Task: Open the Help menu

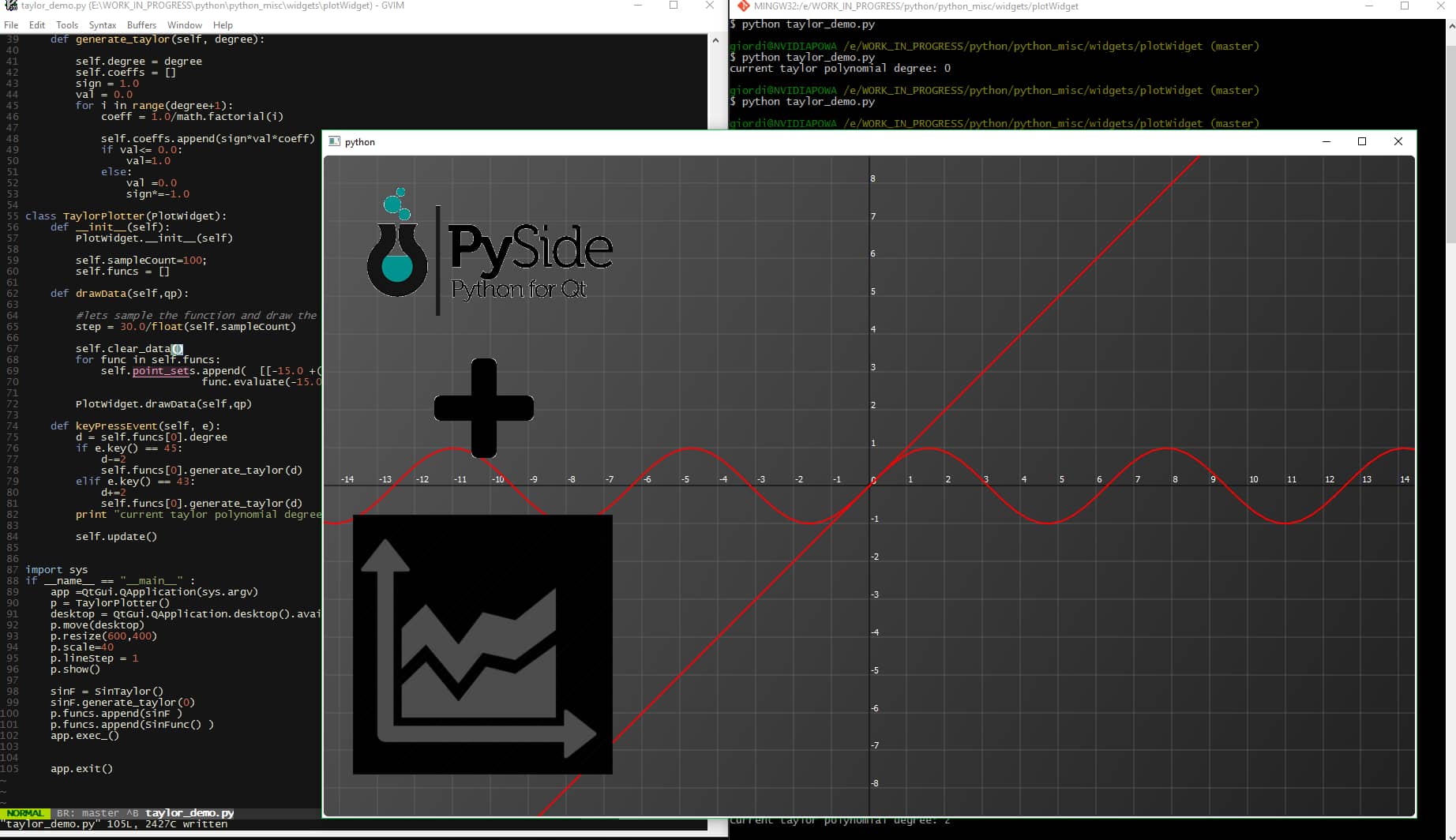Action: coord(223,24)
